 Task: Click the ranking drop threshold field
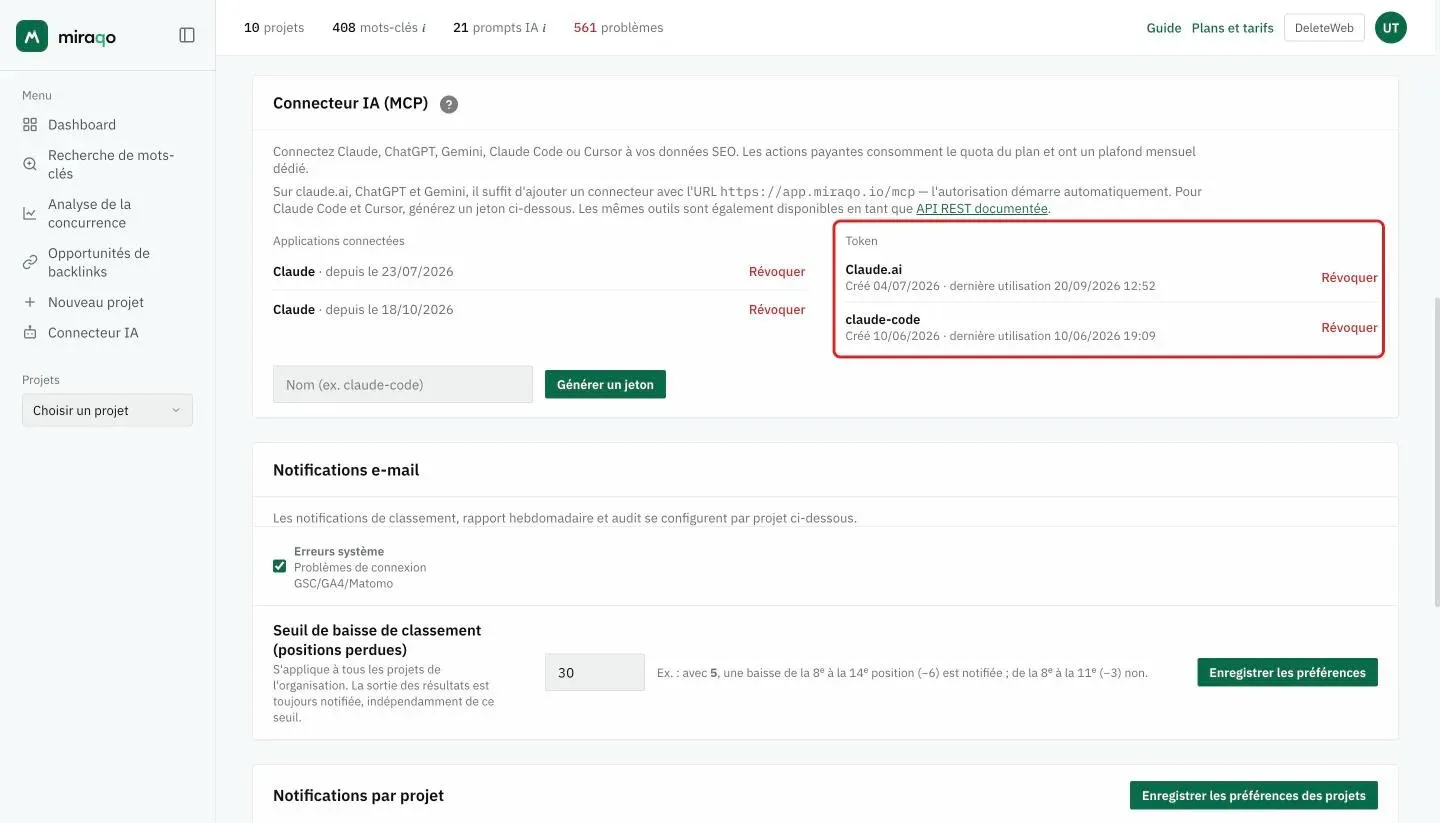[595, 672]
